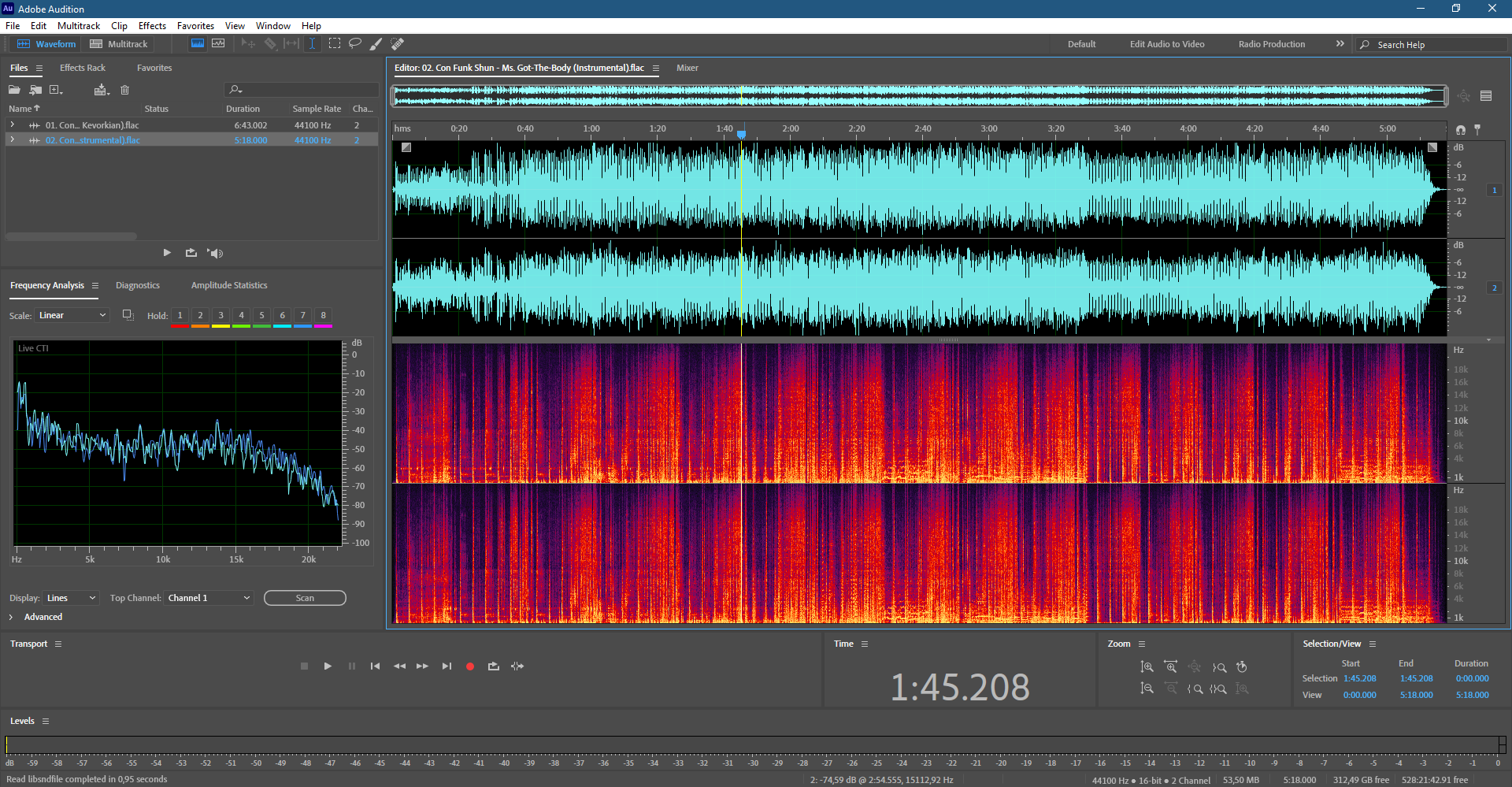Screen dimensions: 1512x787
Task: Select the Slip tool in the toolbar
Action: pyautogui.click(x=291, y=44)
